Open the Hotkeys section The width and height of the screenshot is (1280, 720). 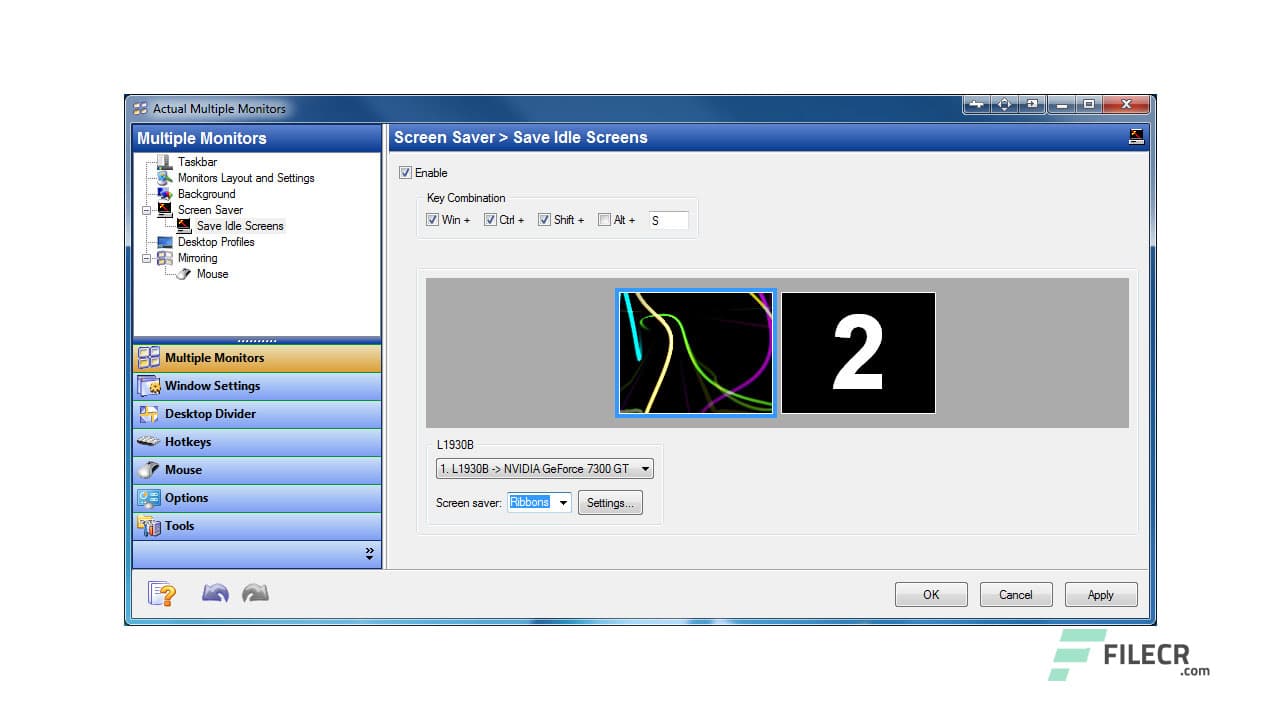(x=257, y=442)
